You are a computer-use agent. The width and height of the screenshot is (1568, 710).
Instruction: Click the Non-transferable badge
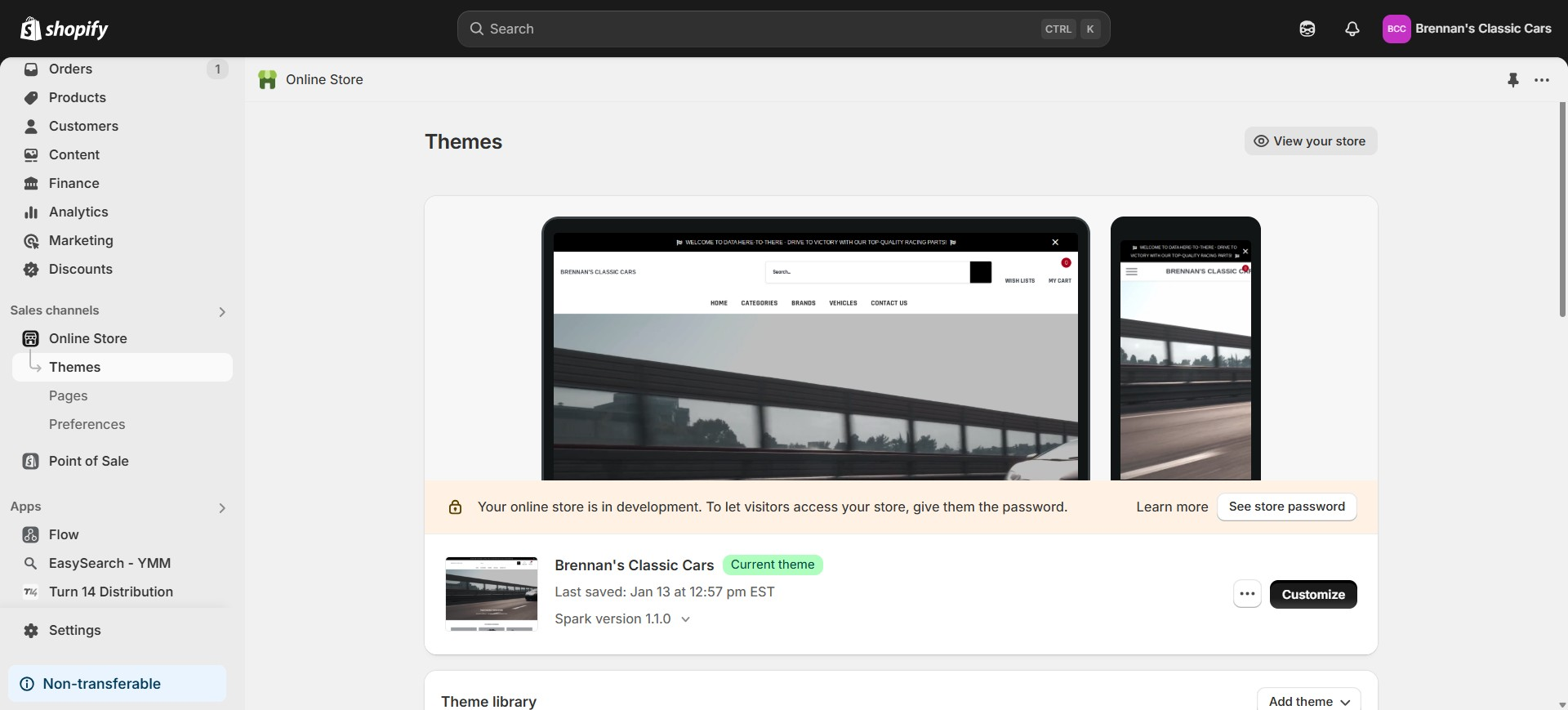pos(117,684)
